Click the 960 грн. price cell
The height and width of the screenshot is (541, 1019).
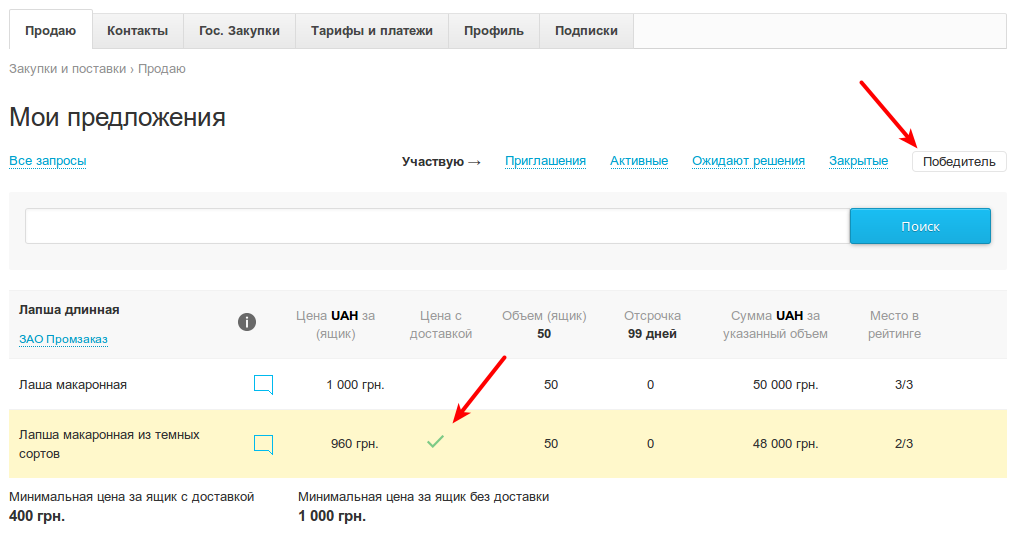(x=355, y=444)
